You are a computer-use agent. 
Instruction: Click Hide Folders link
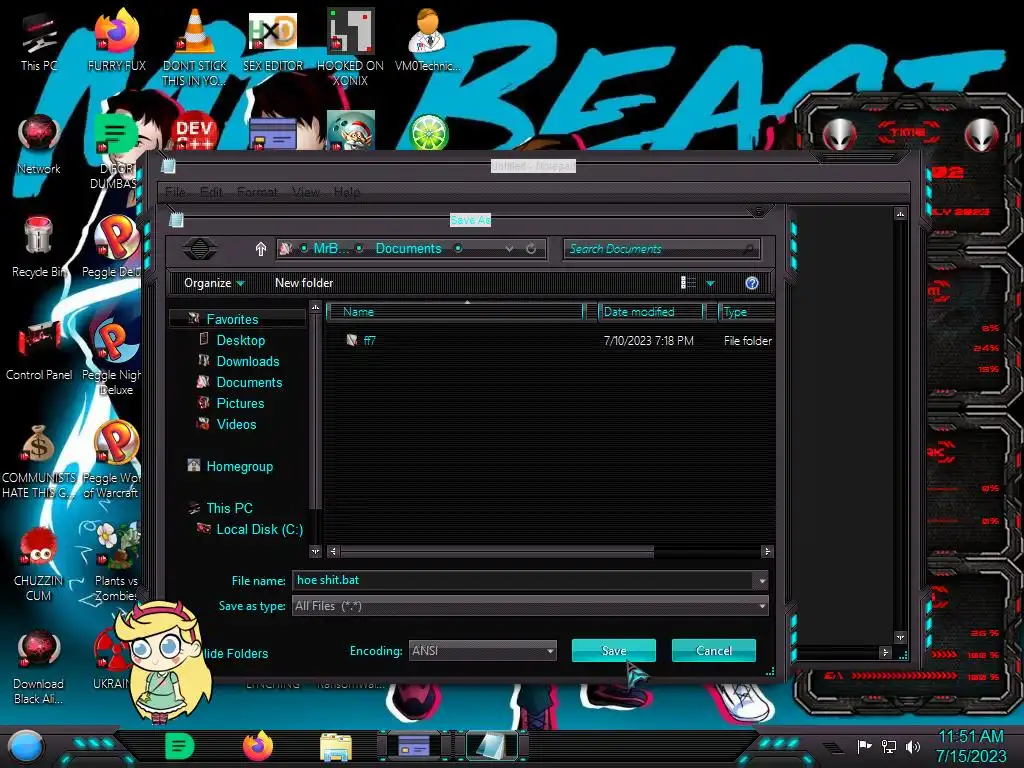235,653
